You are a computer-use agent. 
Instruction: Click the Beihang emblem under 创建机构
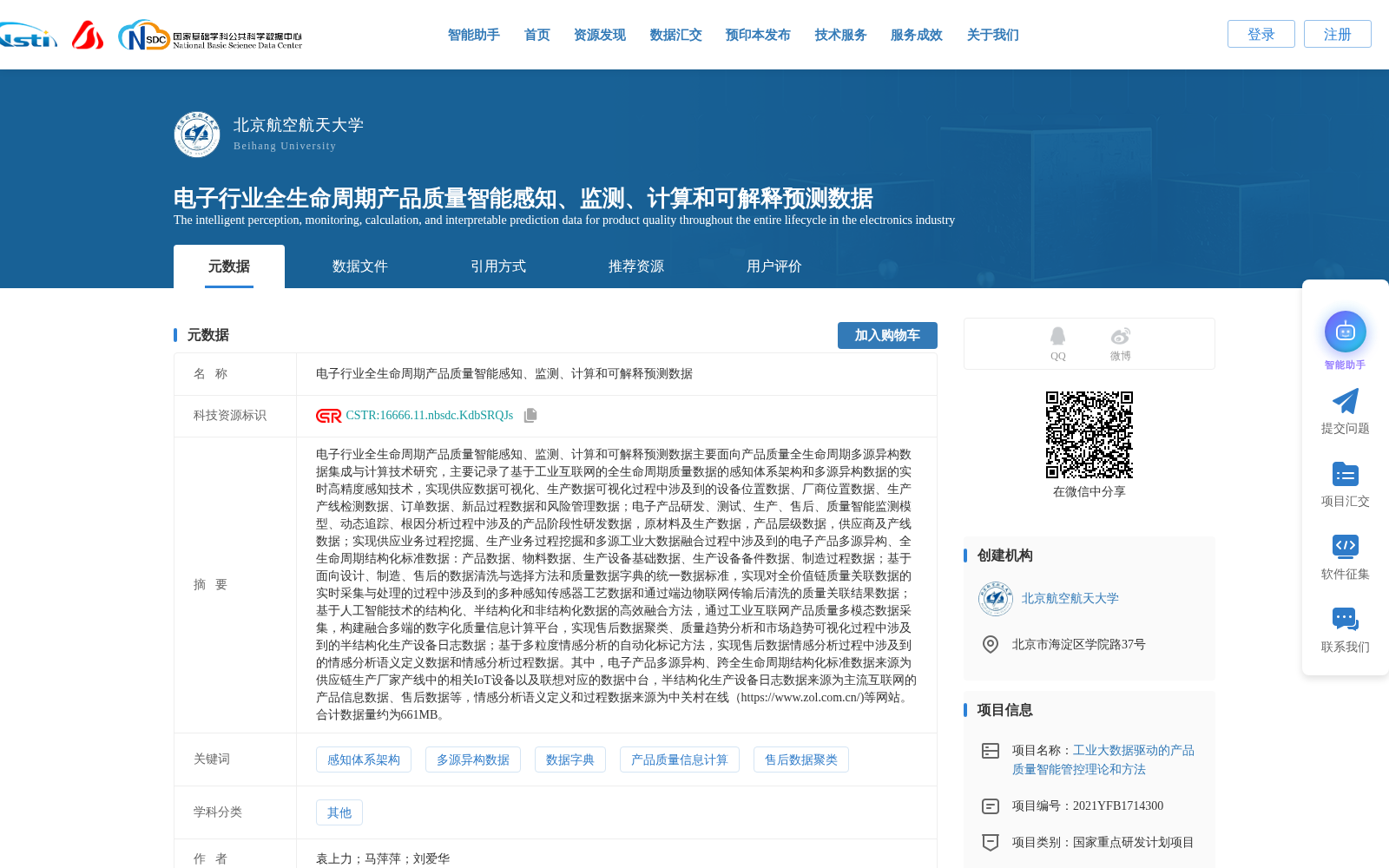click(996, 599)
